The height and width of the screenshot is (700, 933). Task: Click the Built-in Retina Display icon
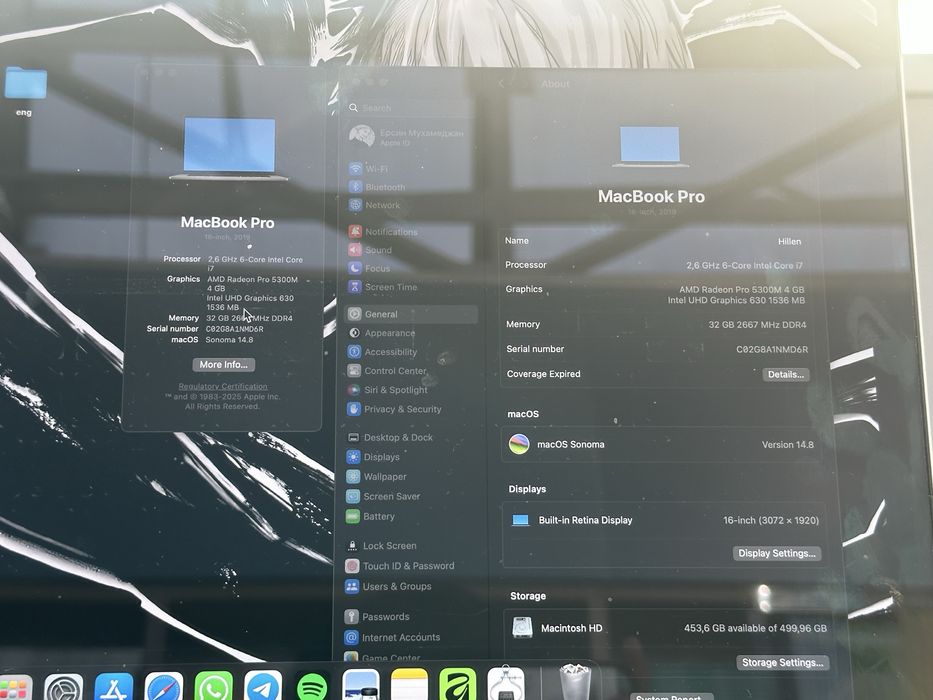(x=521, y=520)
